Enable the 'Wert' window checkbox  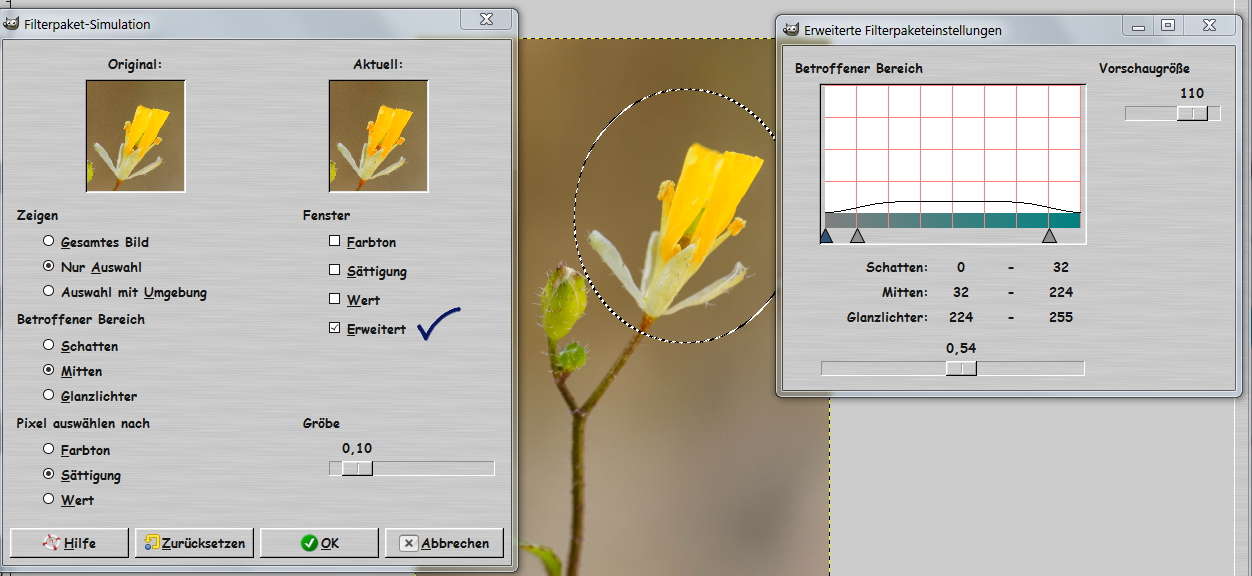335,299
